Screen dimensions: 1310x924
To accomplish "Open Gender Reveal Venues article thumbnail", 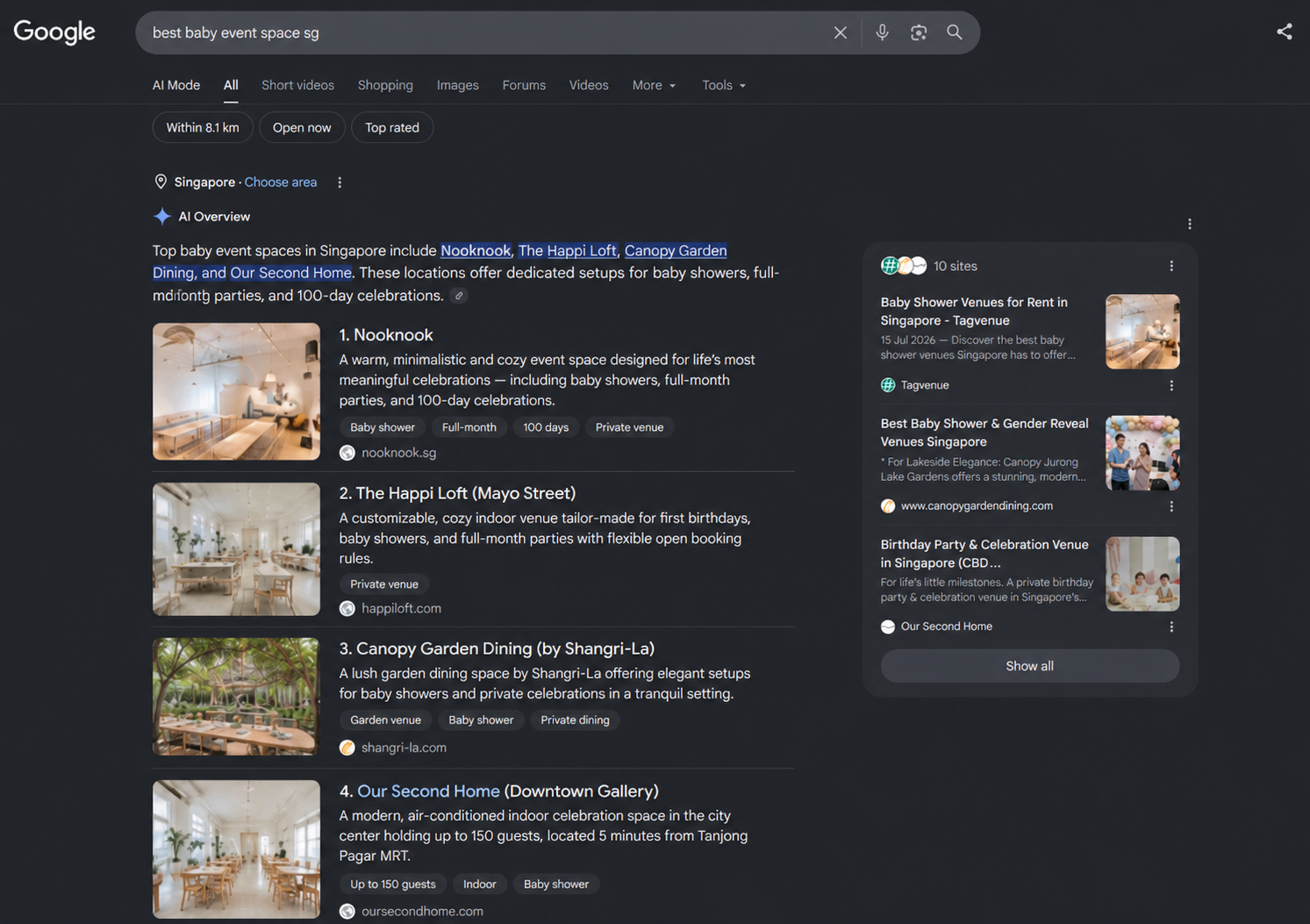I will (x=1142, y=453).
